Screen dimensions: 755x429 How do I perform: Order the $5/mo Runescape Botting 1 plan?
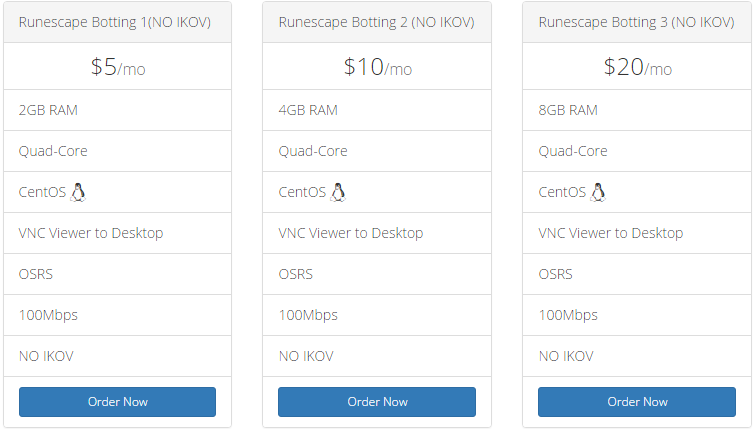117,402
